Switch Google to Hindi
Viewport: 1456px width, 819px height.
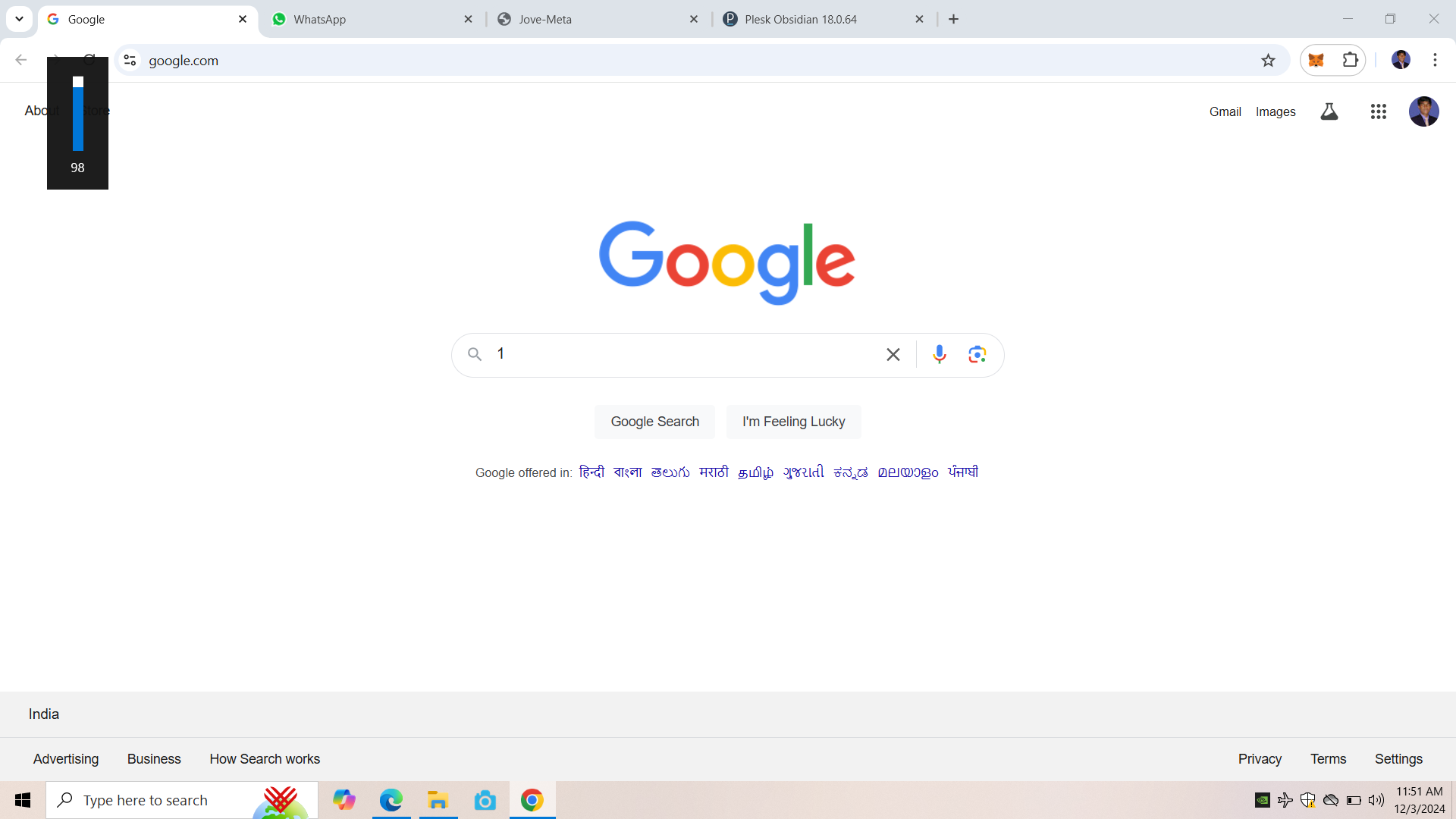591,472
